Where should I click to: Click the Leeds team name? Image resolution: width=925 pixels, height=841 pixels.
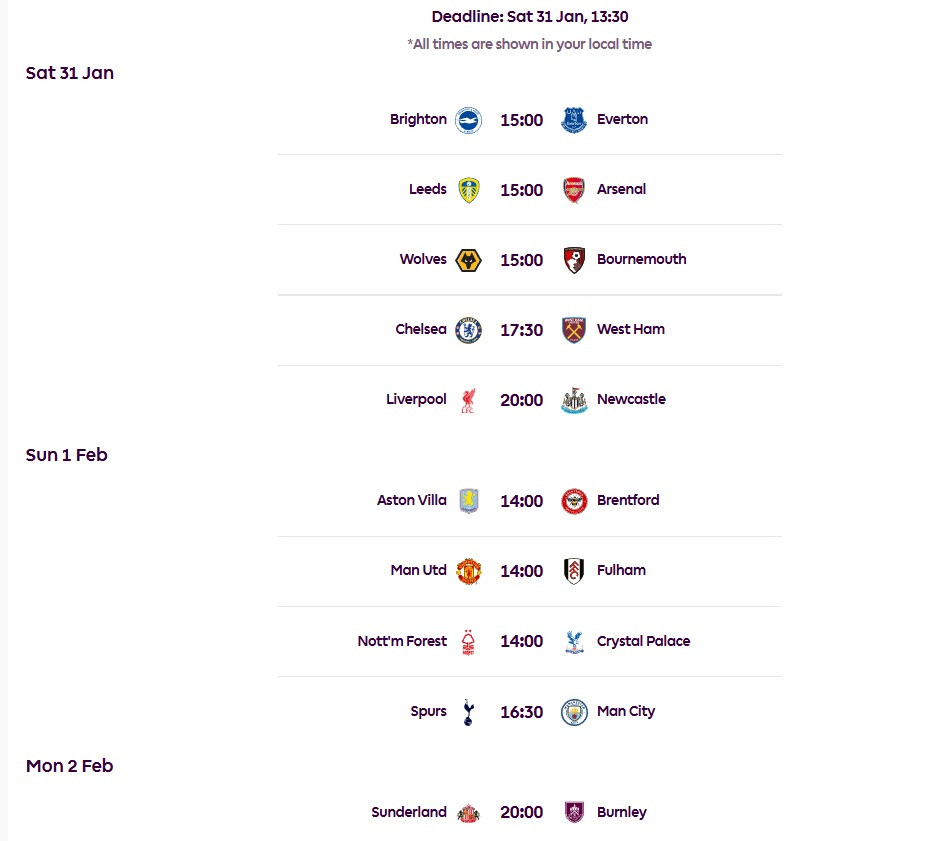coord(428,189)
